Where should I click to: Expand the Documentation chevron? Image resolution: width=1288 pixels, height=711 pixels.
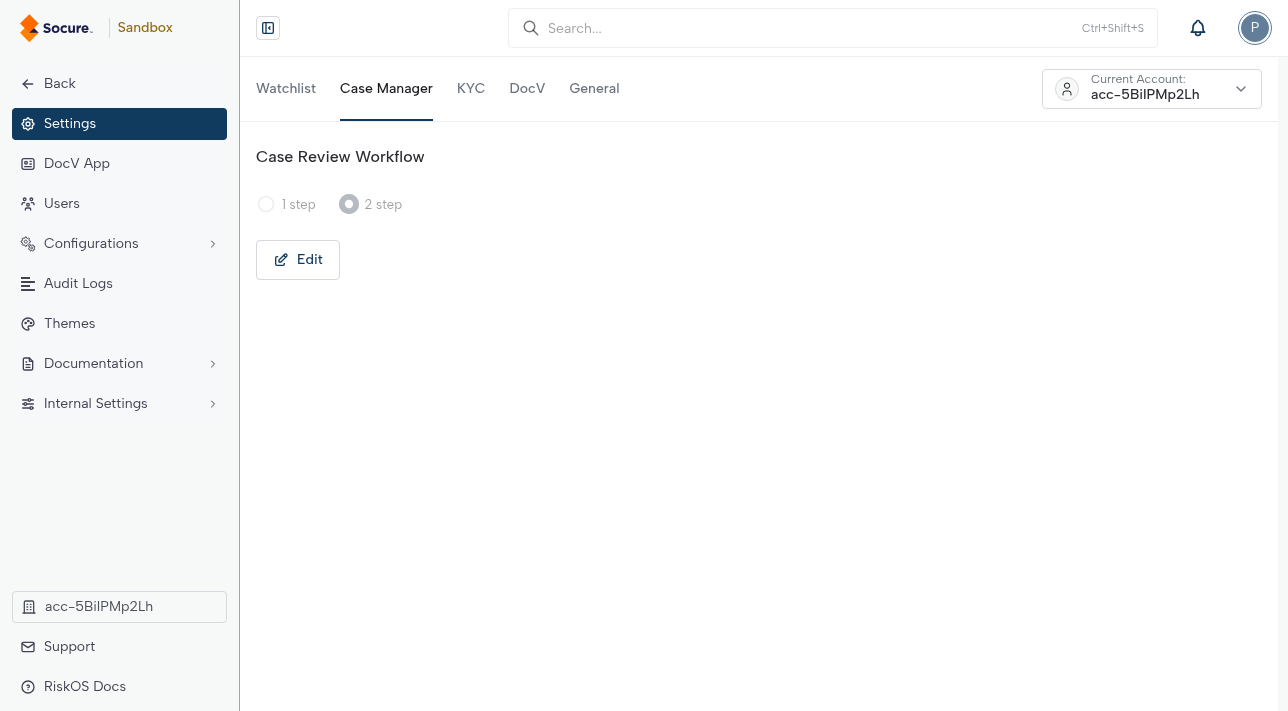pos(213,364)
